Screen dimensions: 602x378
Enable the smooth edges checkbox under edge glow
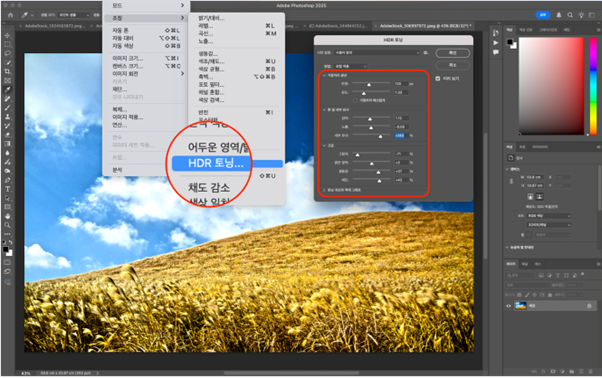coord(355,101)
